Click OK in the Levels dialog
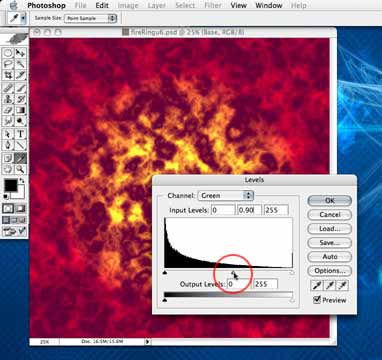This screenshot has height=360, width=382. [329, 201]
